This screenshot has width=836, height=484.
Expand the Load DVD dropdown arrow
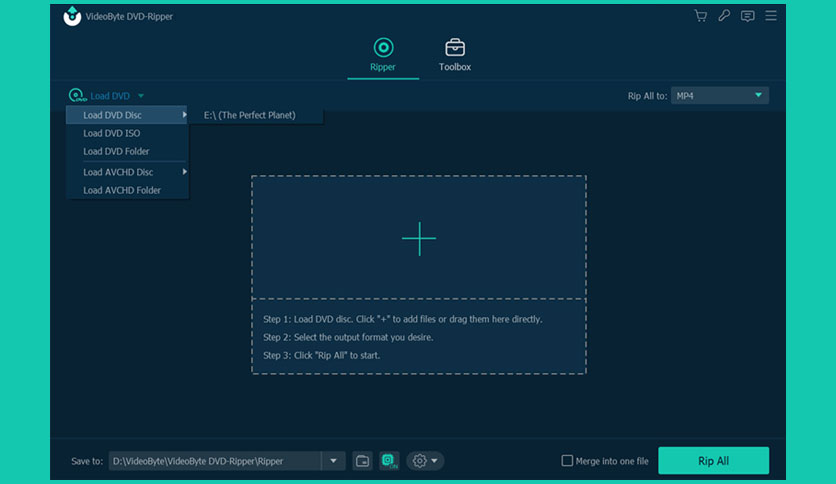141,96
